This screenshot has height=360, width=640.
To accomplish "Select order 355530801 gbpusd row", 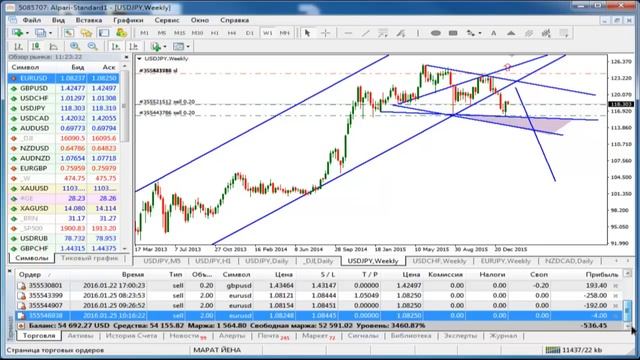I will pos(318,285).
